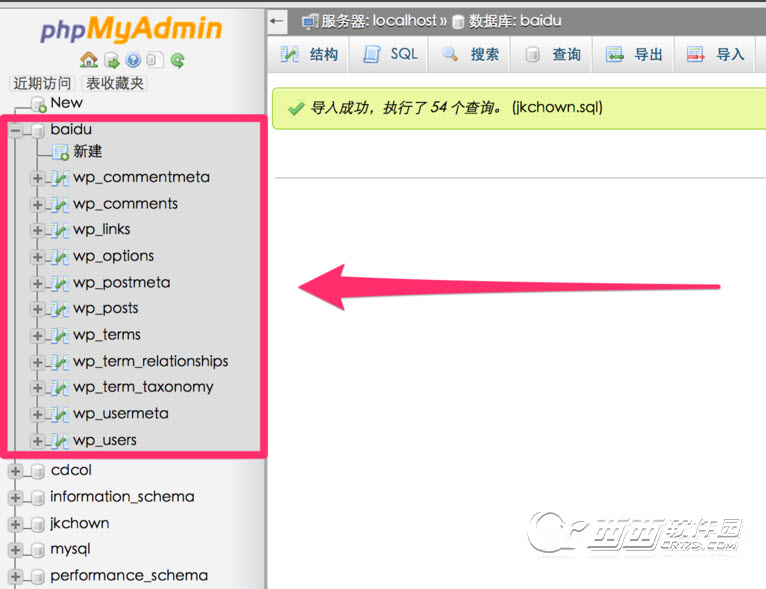Click the import success message text
The height and width of the screenshot is (589, 766).
[457, 107]
